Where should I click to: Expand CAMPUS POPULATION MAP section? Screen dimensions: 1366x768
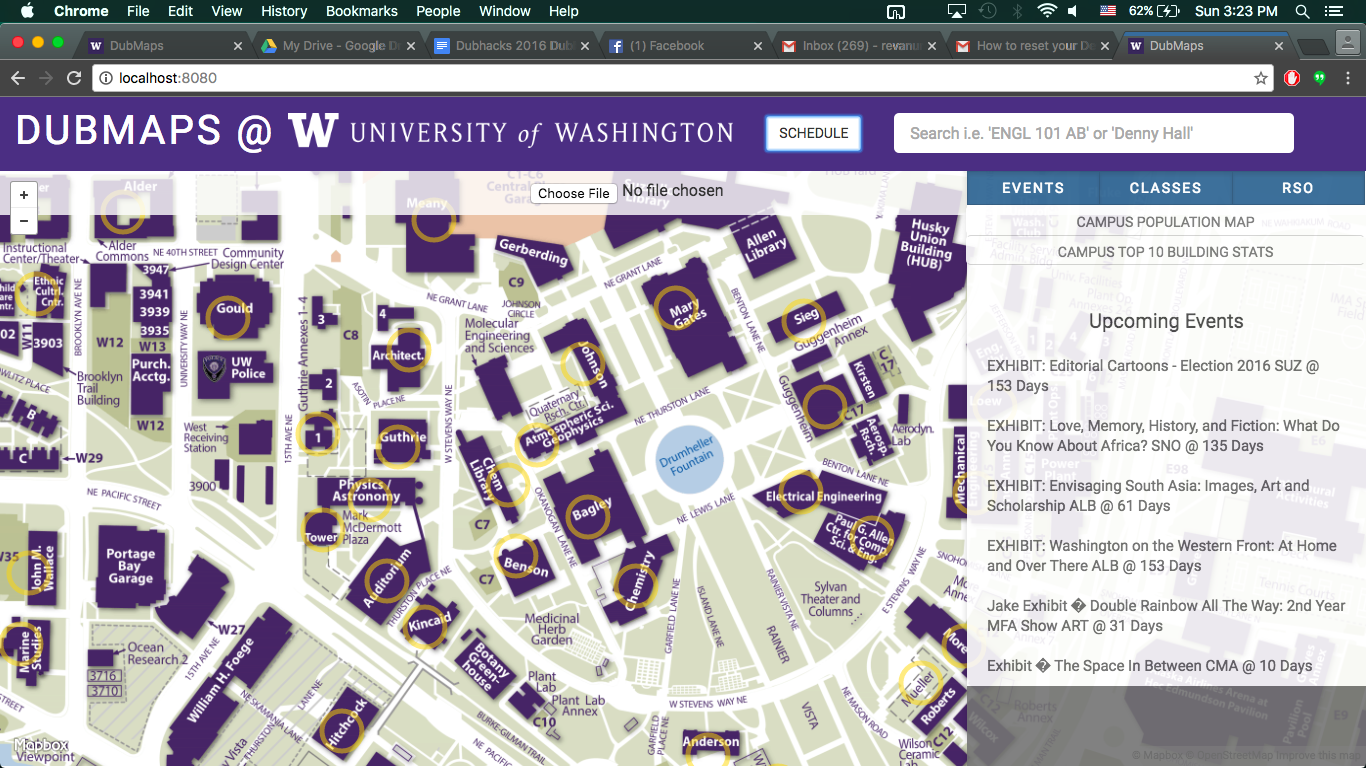click(x=1165, y=222)
